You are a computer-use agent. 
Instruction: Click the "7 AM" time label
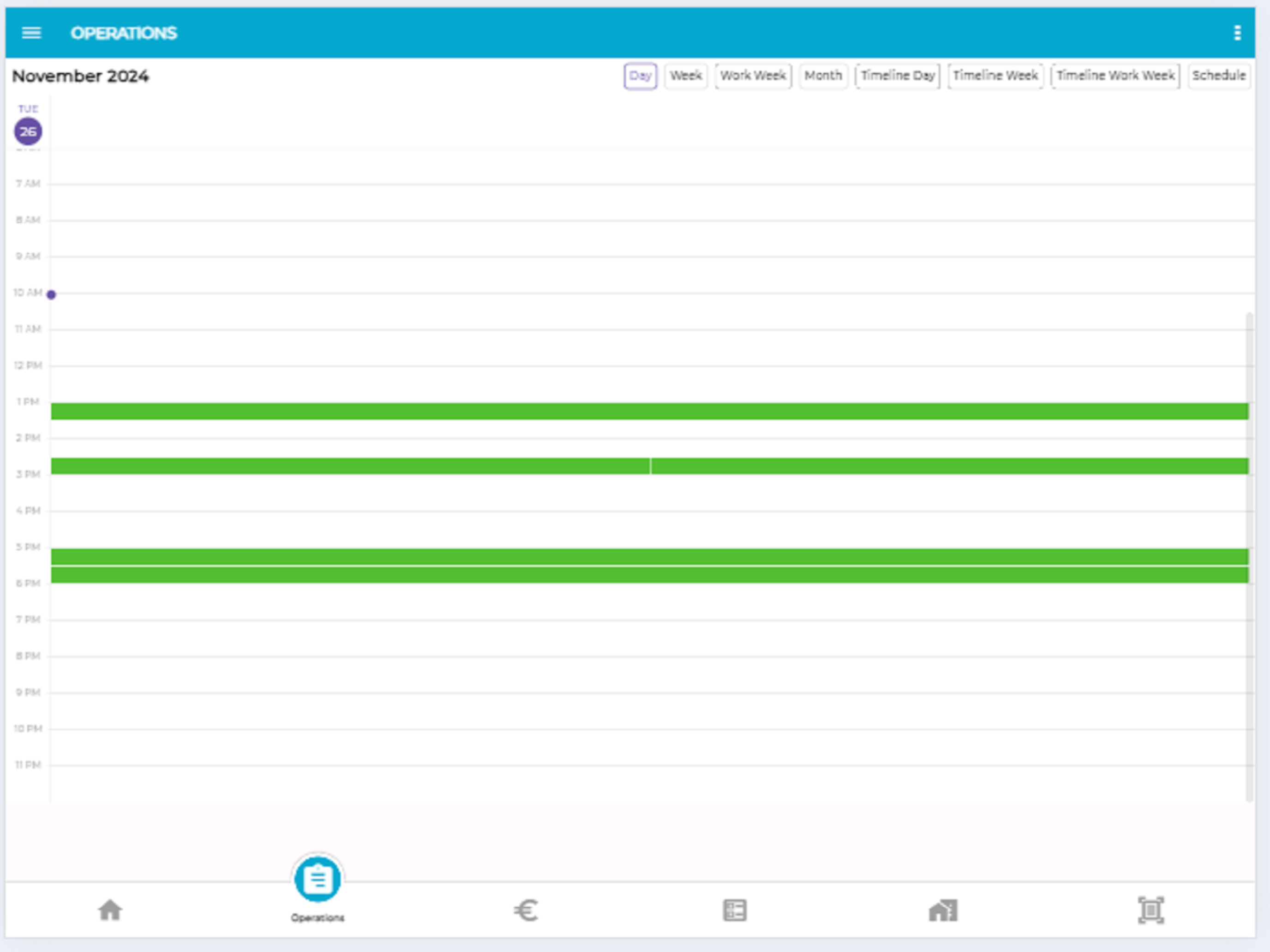tap(28, 184)
